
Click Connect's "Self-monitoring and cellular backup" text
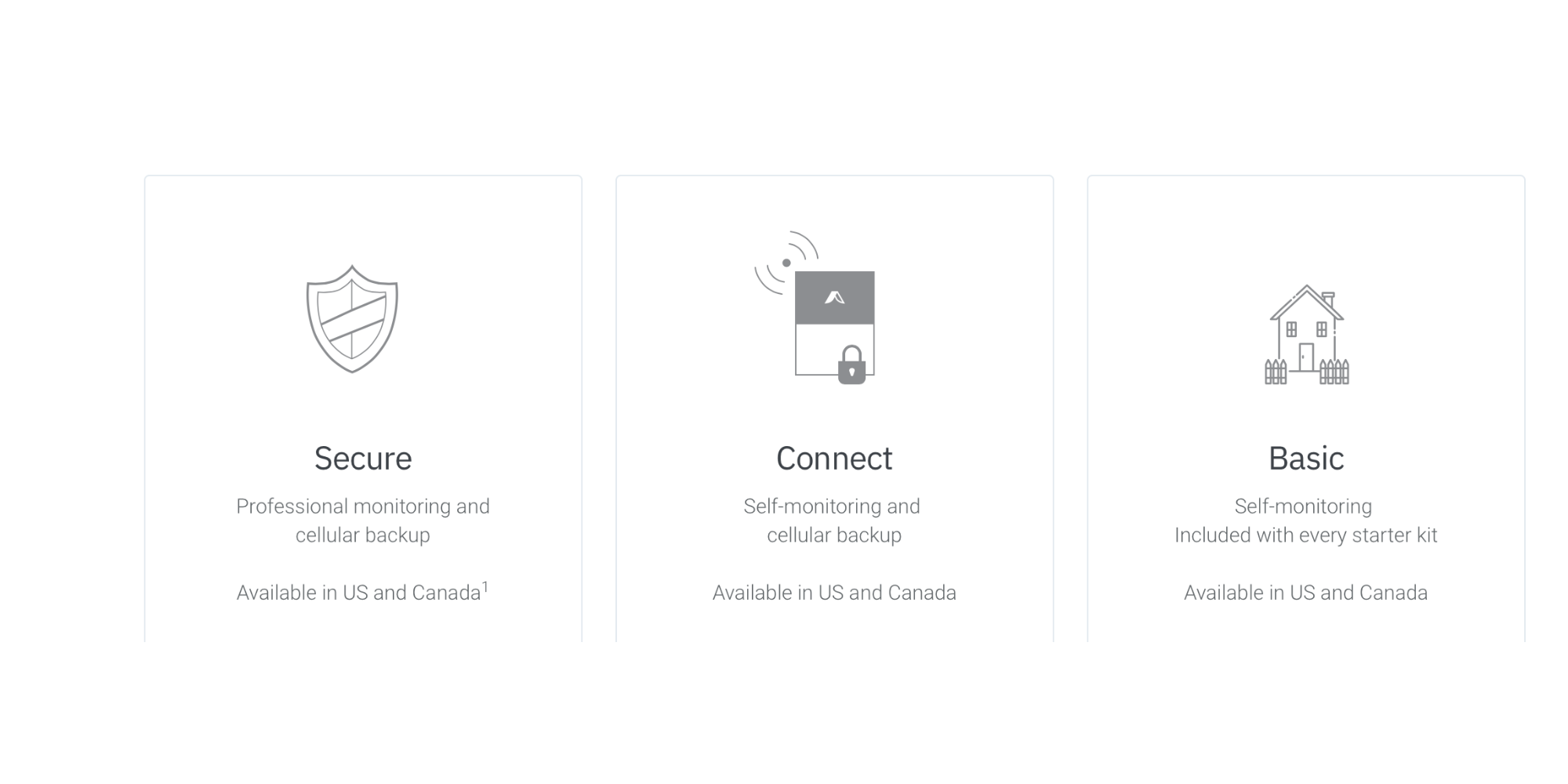pos(833,521)
